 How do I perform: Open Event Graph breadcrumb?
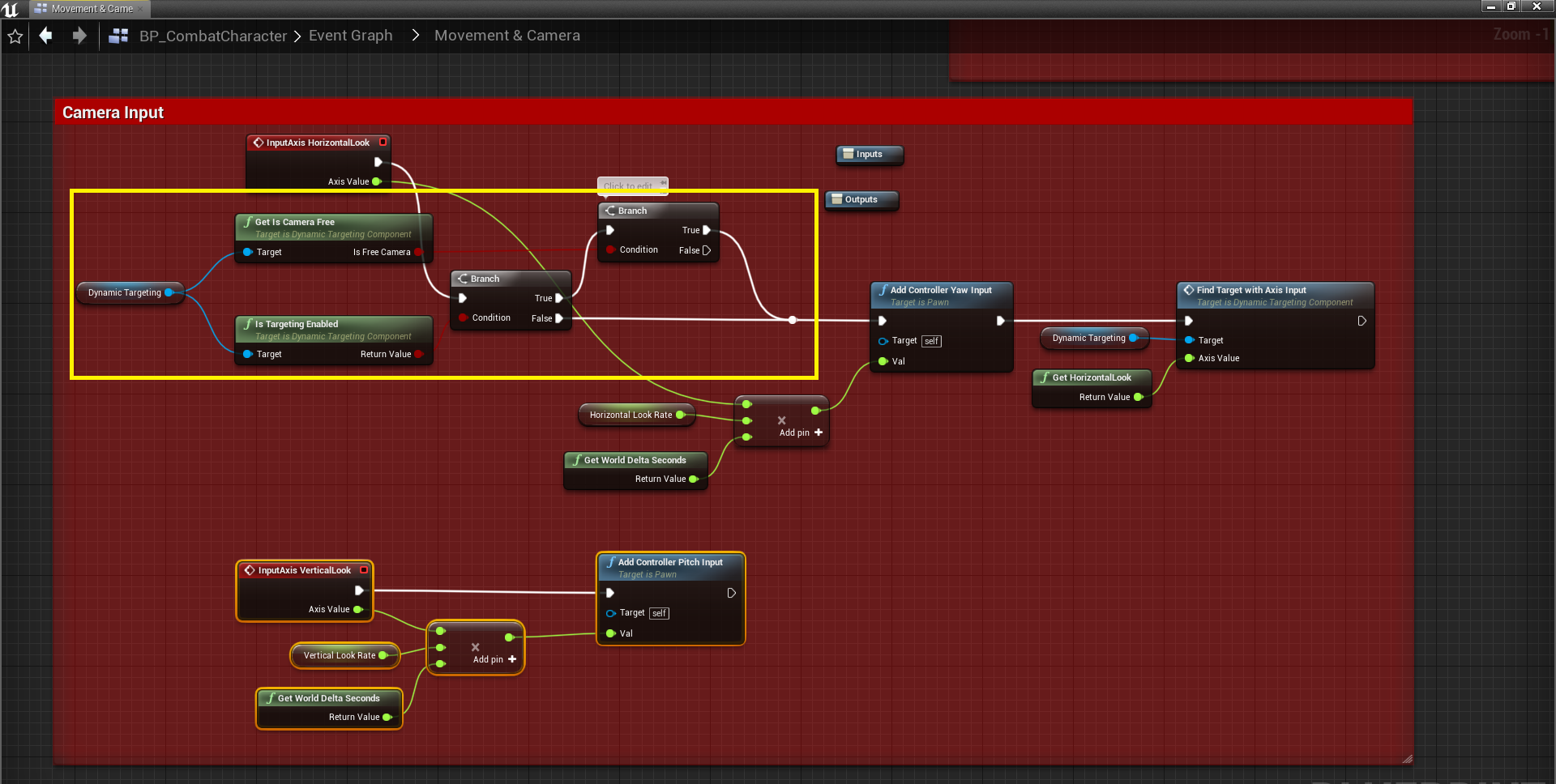(x=350, y=36)
